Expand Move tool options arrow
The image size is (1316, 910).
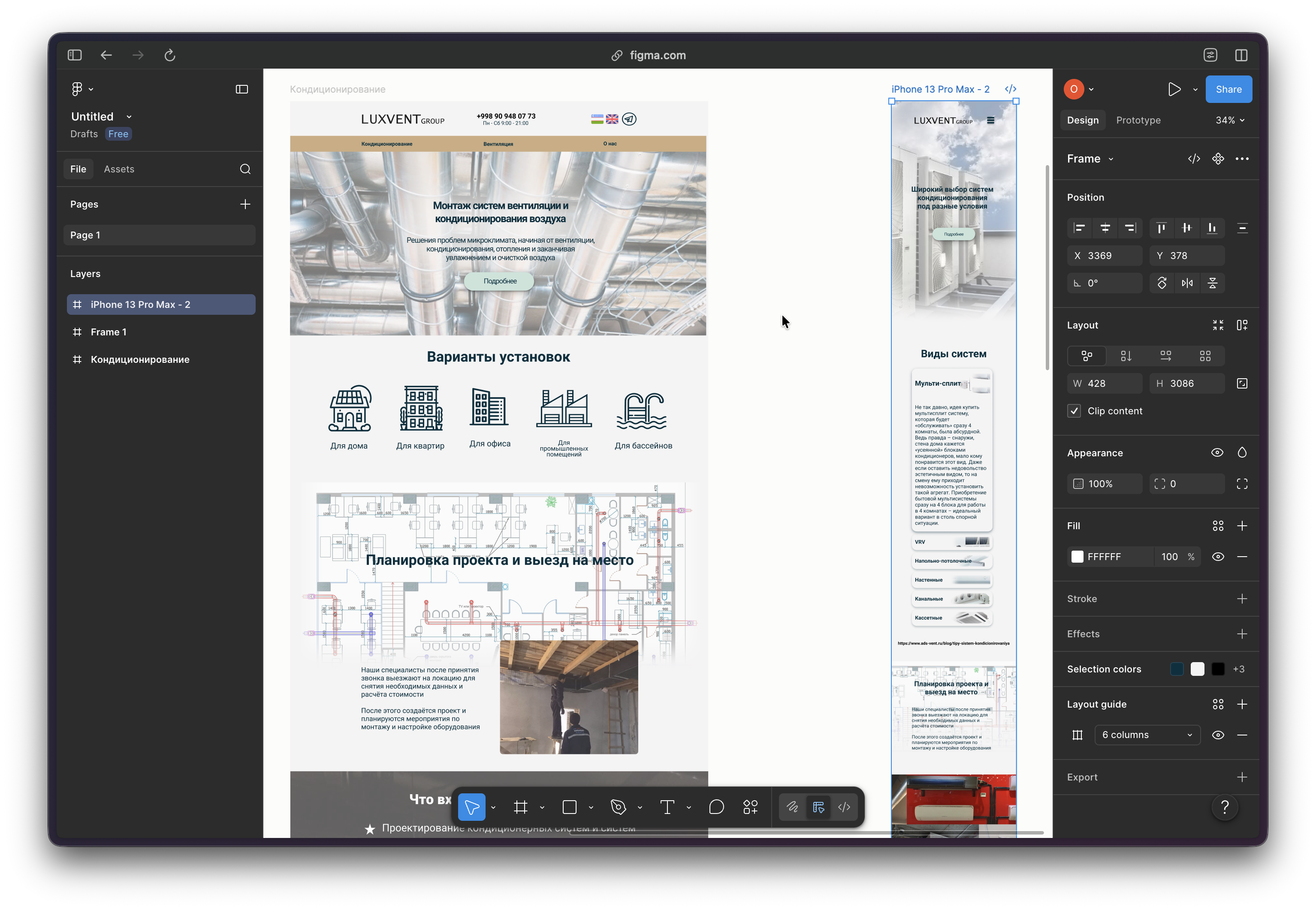(x=493, y=808)
